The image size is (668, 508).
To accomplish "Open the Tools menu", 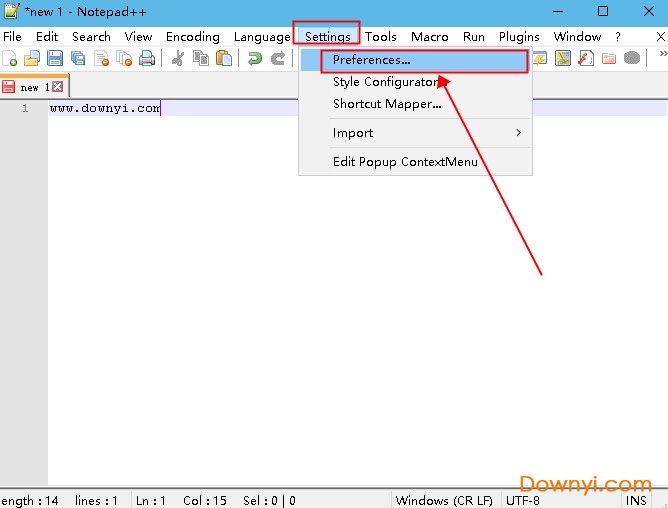I will point(380,37).
